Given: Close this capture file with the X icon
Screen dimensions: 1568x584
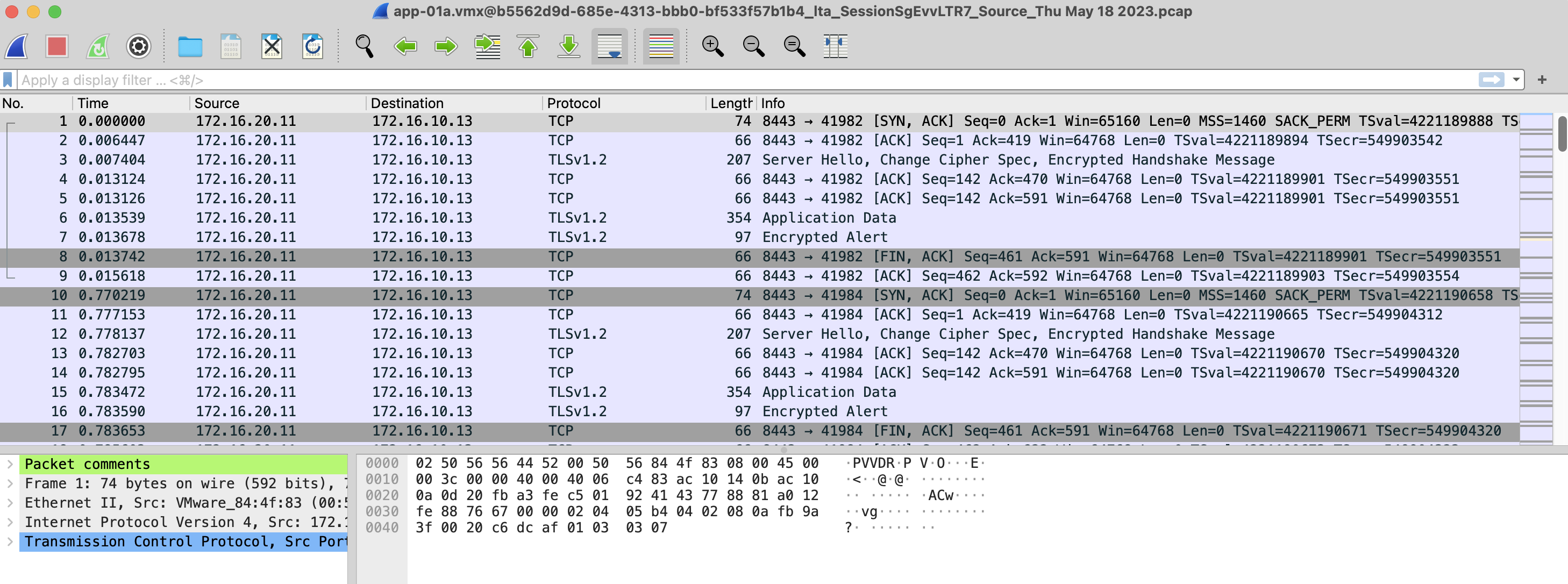Looking at the screenshot, I should (272, 46).
